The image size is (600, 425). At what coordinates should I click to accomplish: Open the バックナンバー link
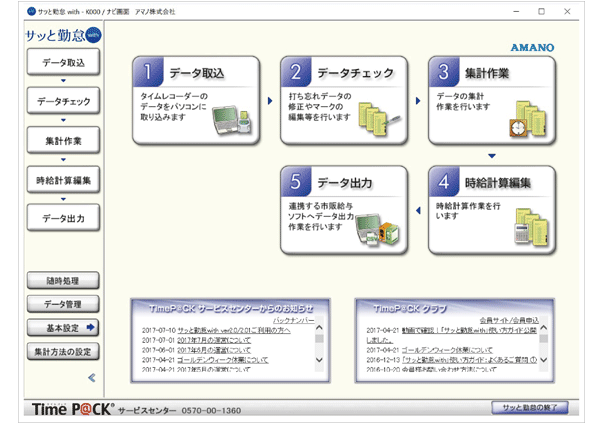tap(294, 320)
